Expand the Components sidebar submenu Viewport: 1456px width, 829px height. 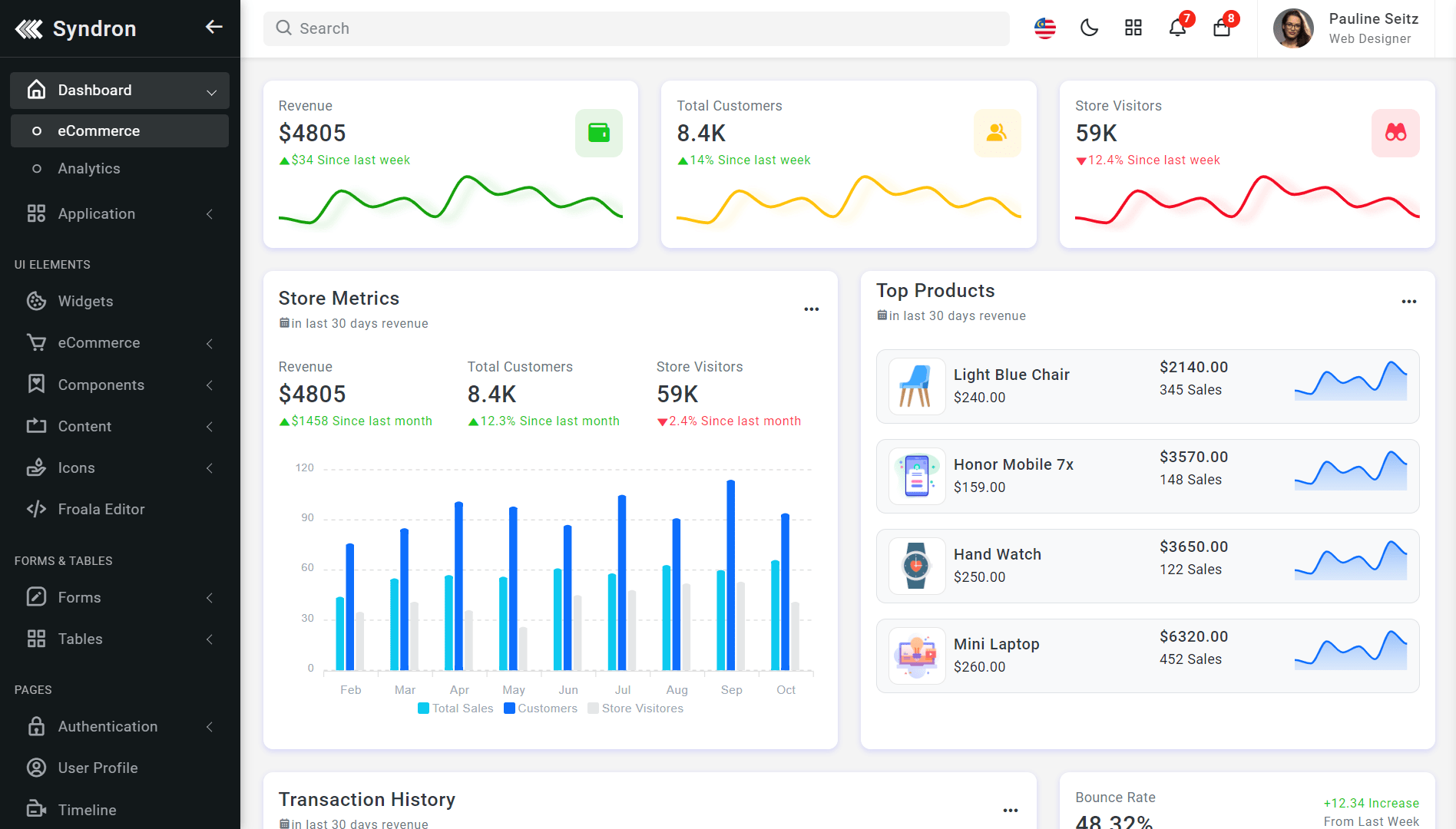click(120, 385)
